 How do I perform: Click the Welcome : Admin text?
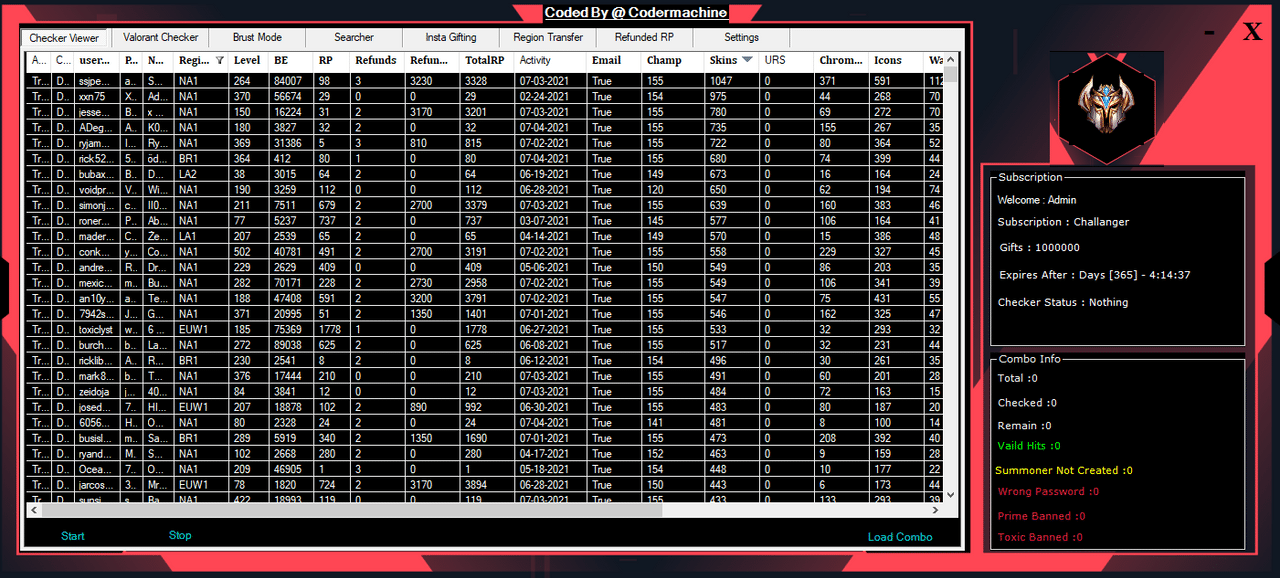coord(1037,200)
